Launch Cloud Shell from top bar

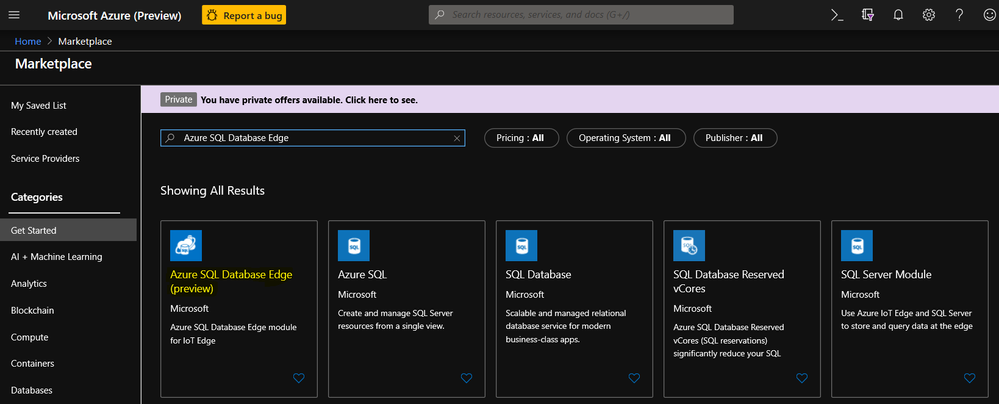click(837, 15)
